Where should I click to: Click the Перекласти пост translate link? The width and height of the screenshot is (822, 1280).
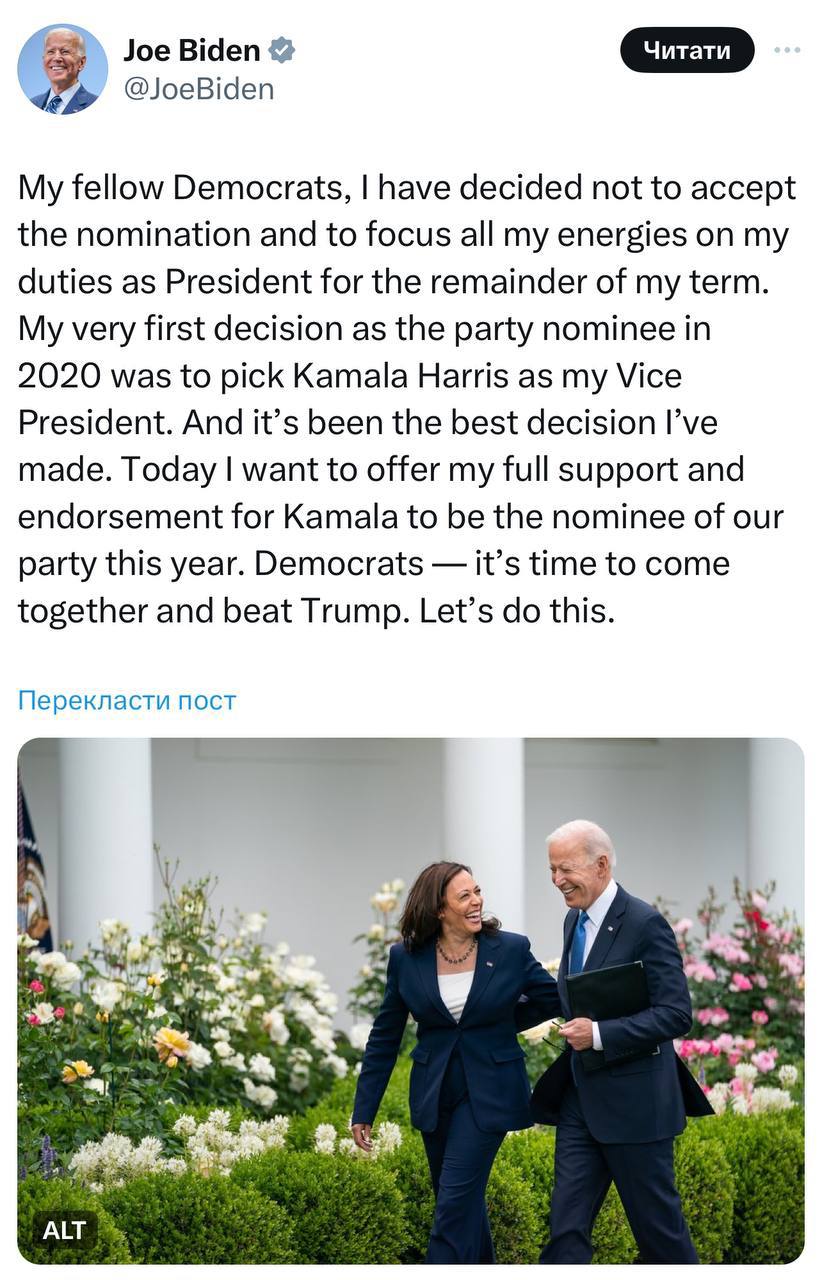[127, 700]
